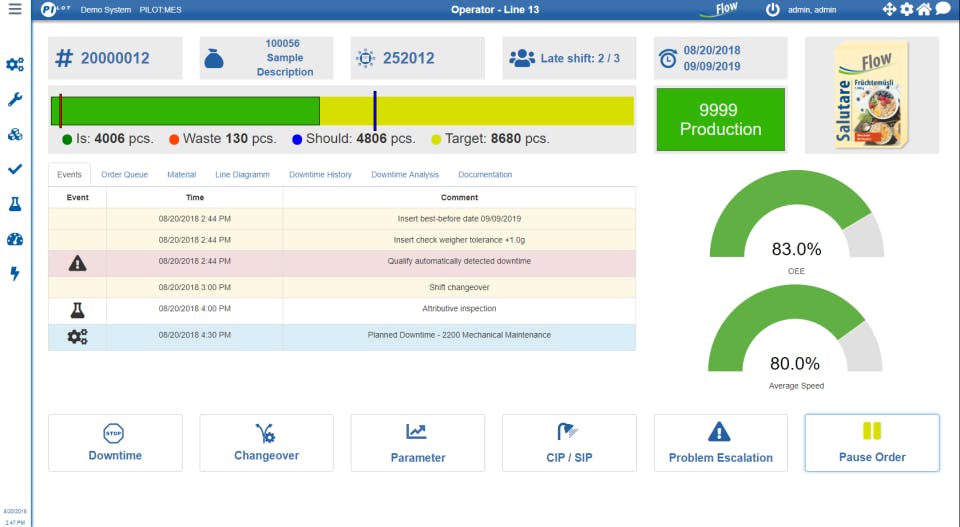Open the Documentation tab
Image resolution: width=960 pixels, height=527 pixels.
point(485,174)
